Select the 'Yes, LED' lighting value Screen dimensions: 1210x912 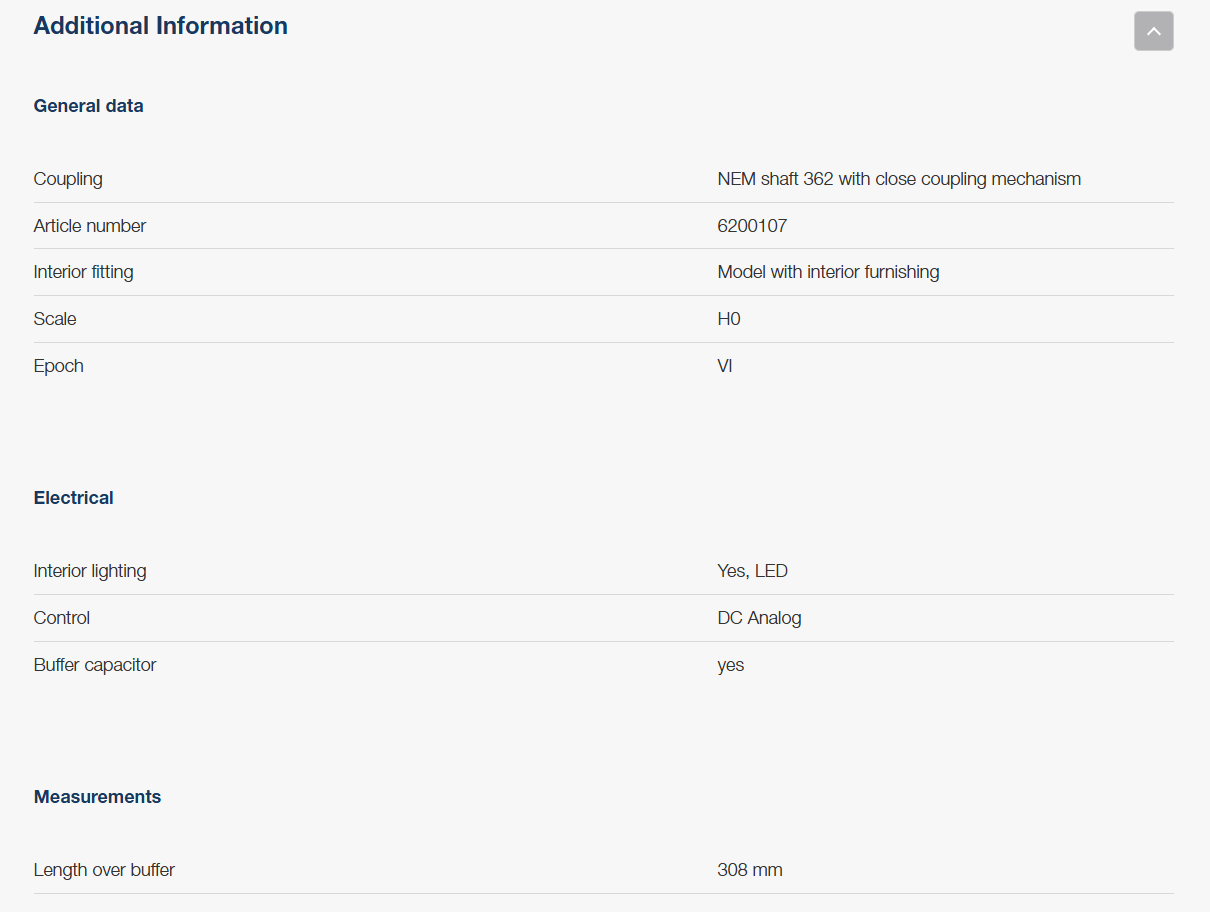coord(752,571)
